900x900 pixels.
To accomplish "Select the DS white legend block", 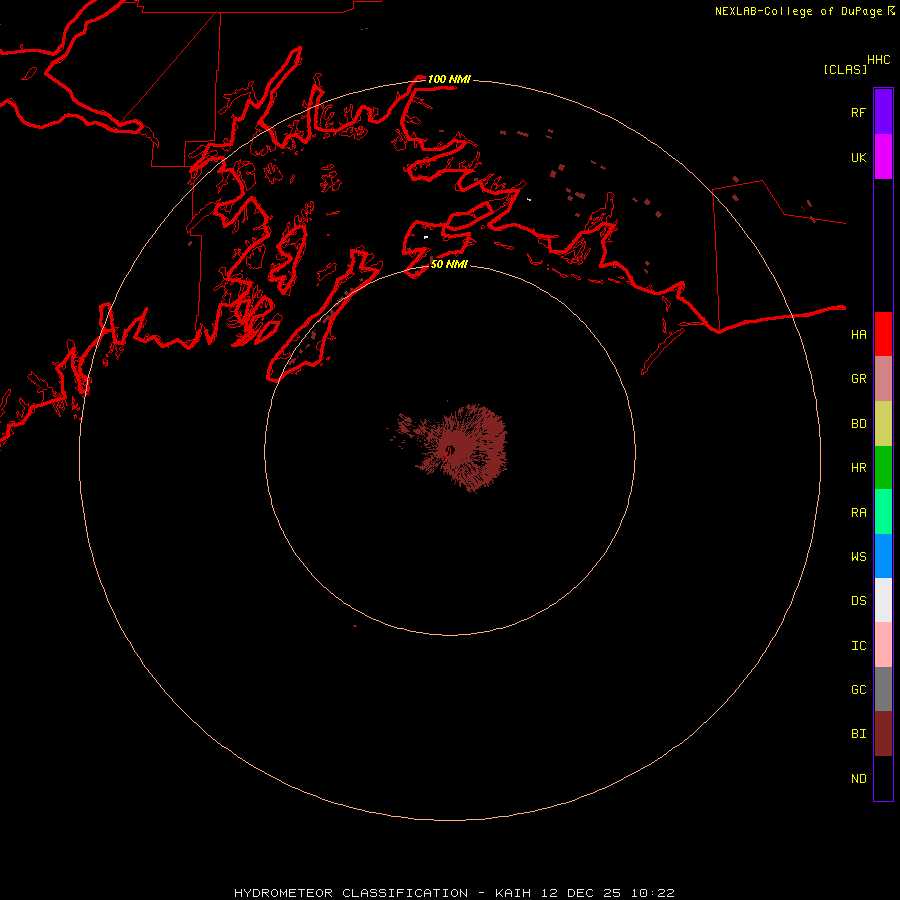I will (x=883, y=600).
